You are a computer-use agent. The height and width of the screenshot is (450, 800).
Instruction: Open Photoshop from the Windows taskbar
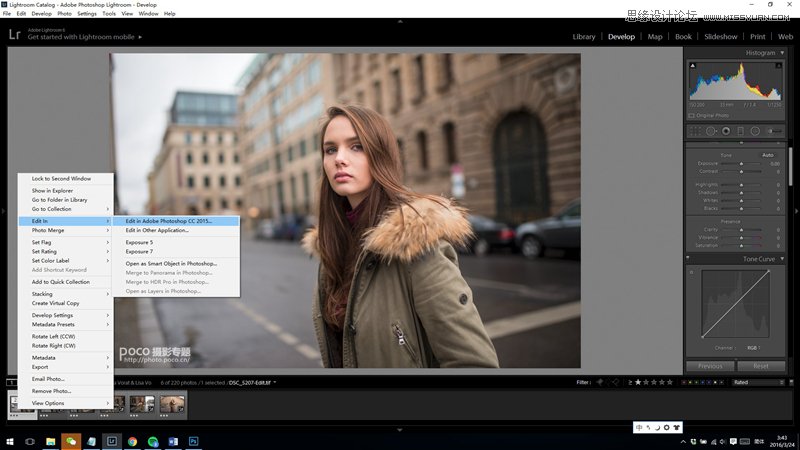pyautogui.click(x=193, y=440)
